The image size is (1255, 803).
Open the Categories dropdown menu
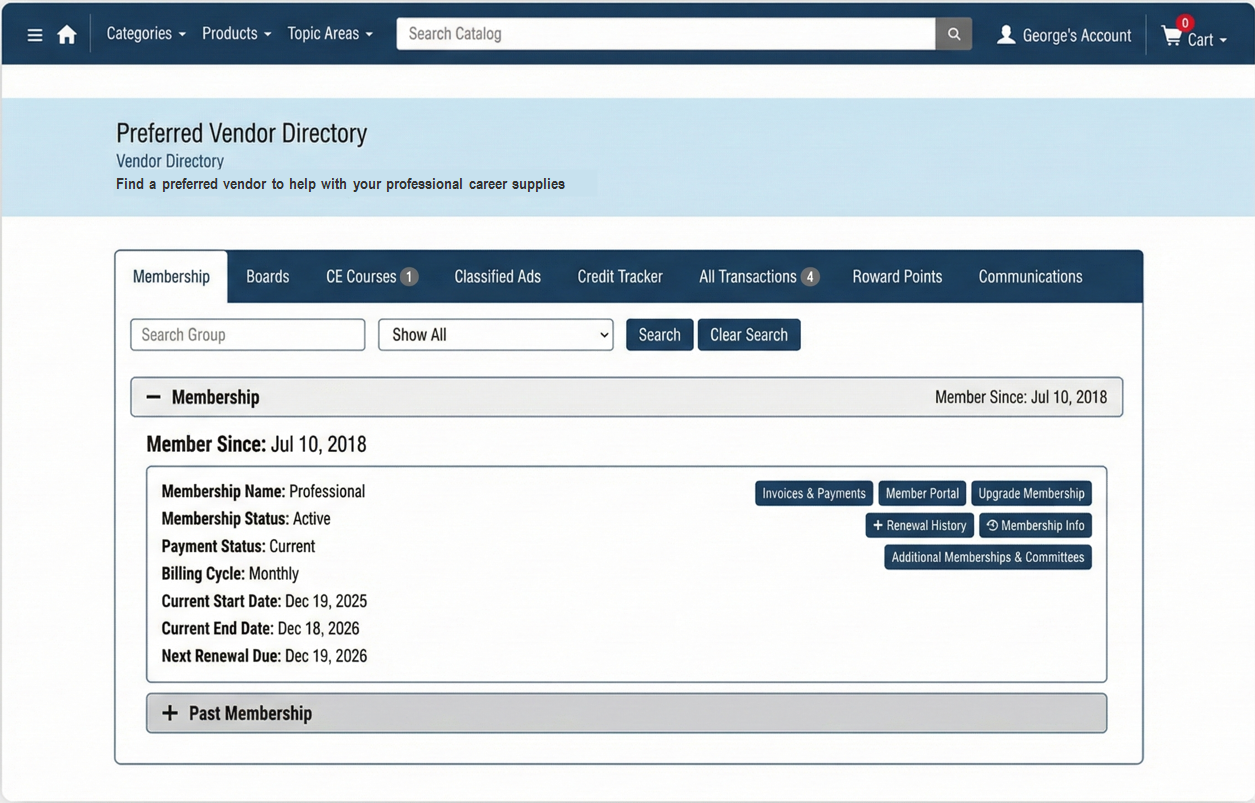pos(146,34)
